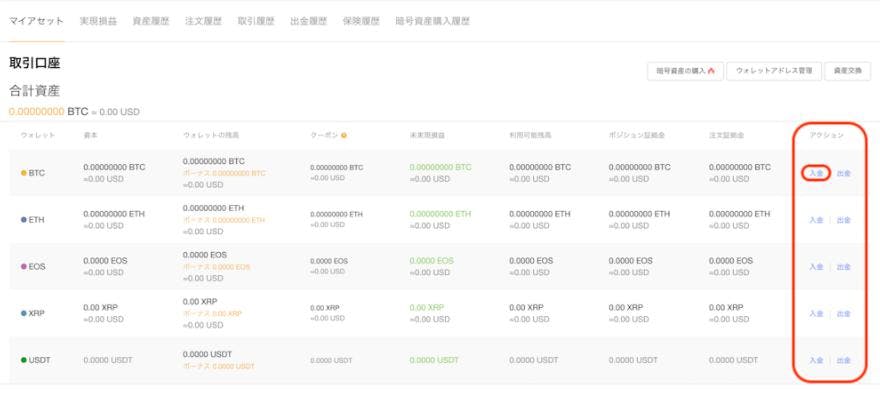Click the 注文証拠金 column header
Viewport: 880px width, 393px height.
[726, 135]
